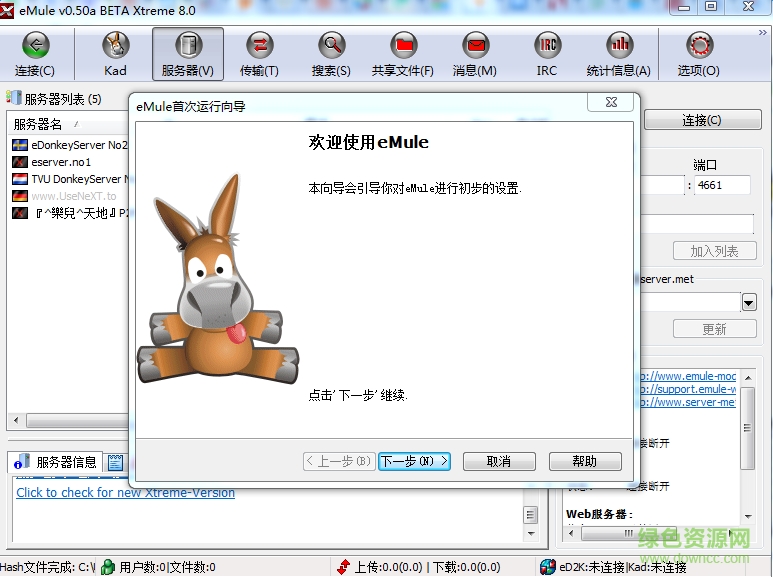Close the first-run wizard dialog
The height and width of the screenshot is (577, 773).
pos(611,102)
